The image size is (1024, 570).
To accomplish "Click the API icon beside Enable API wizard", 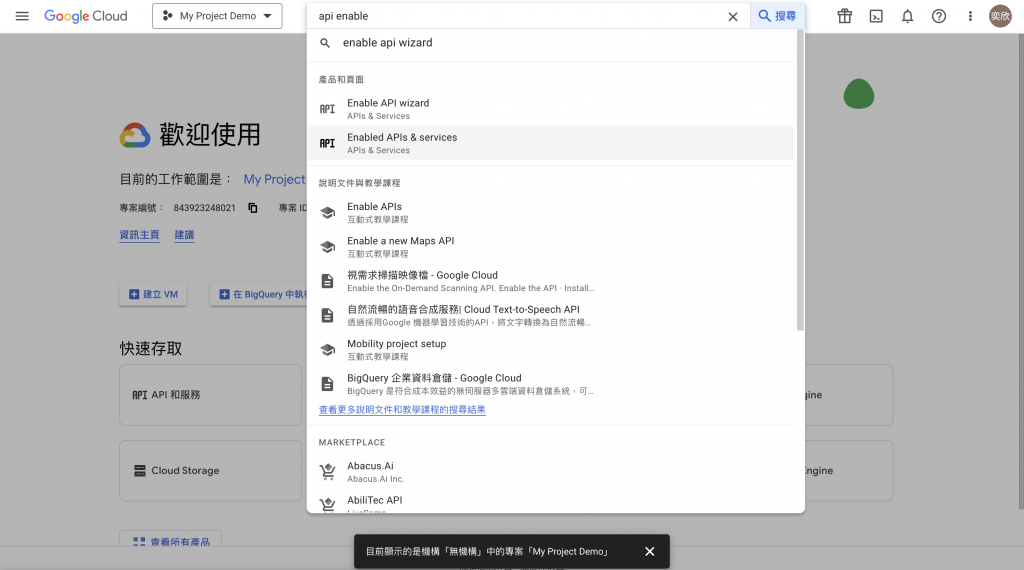I will (x=327, y=109).
